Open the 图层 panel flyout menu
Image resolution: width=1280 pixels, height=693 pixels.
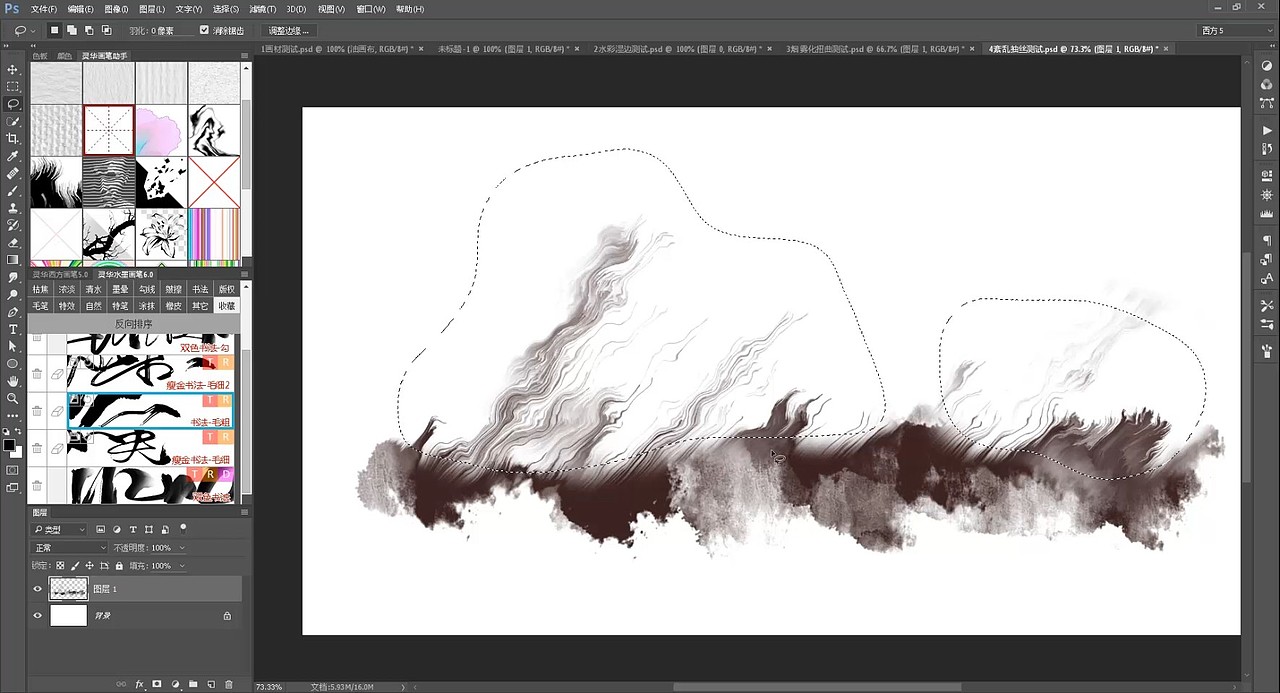coord(245,511)
